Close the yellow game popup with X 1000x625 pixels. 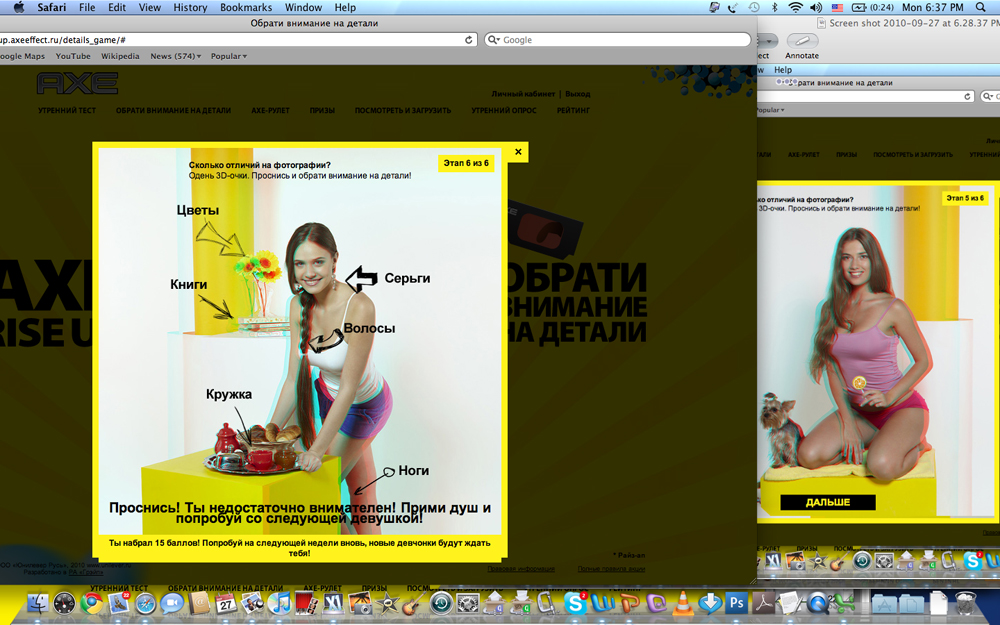(518, 152)
